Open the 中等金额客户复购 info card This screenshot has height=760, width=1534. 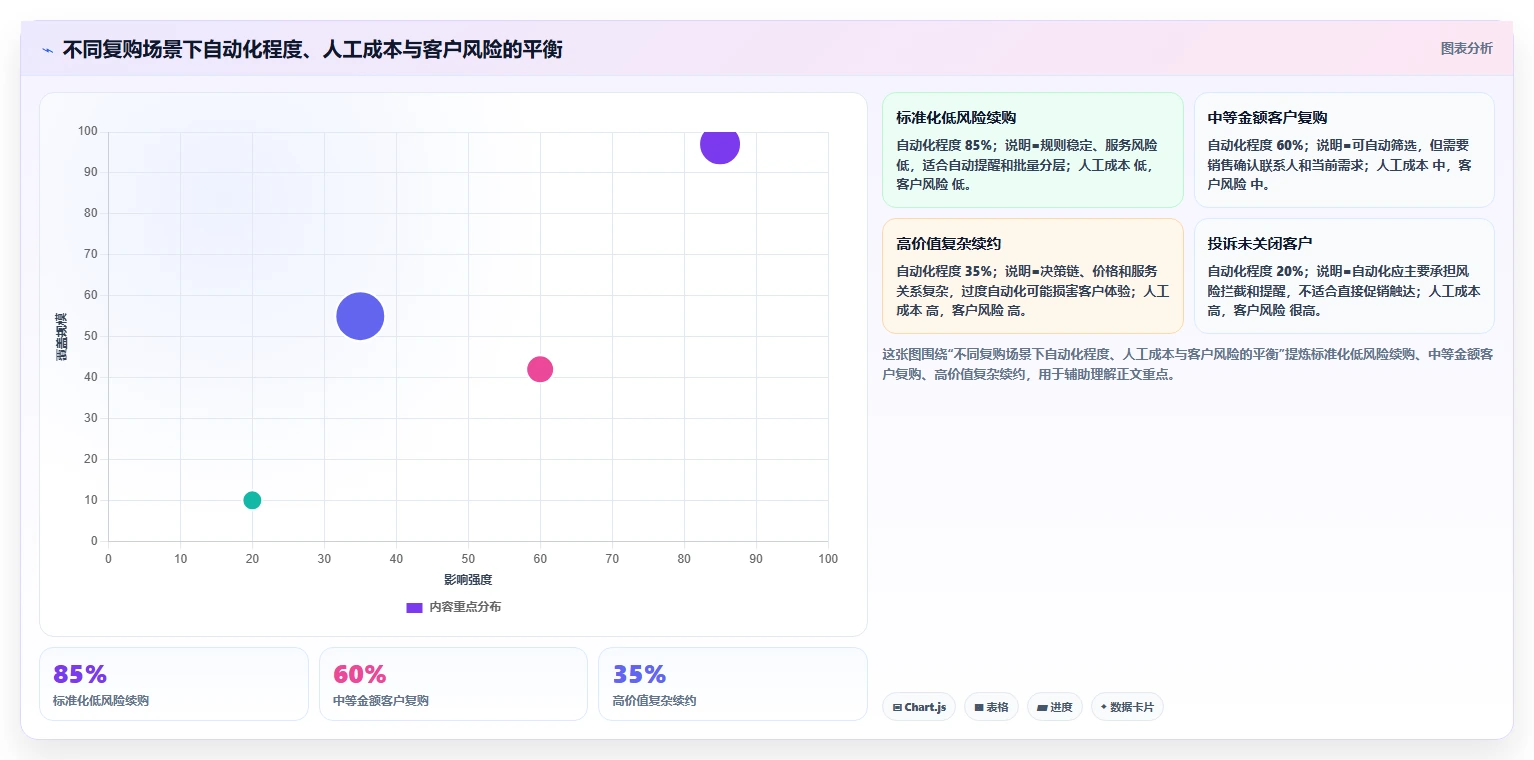pos(1344,150)
